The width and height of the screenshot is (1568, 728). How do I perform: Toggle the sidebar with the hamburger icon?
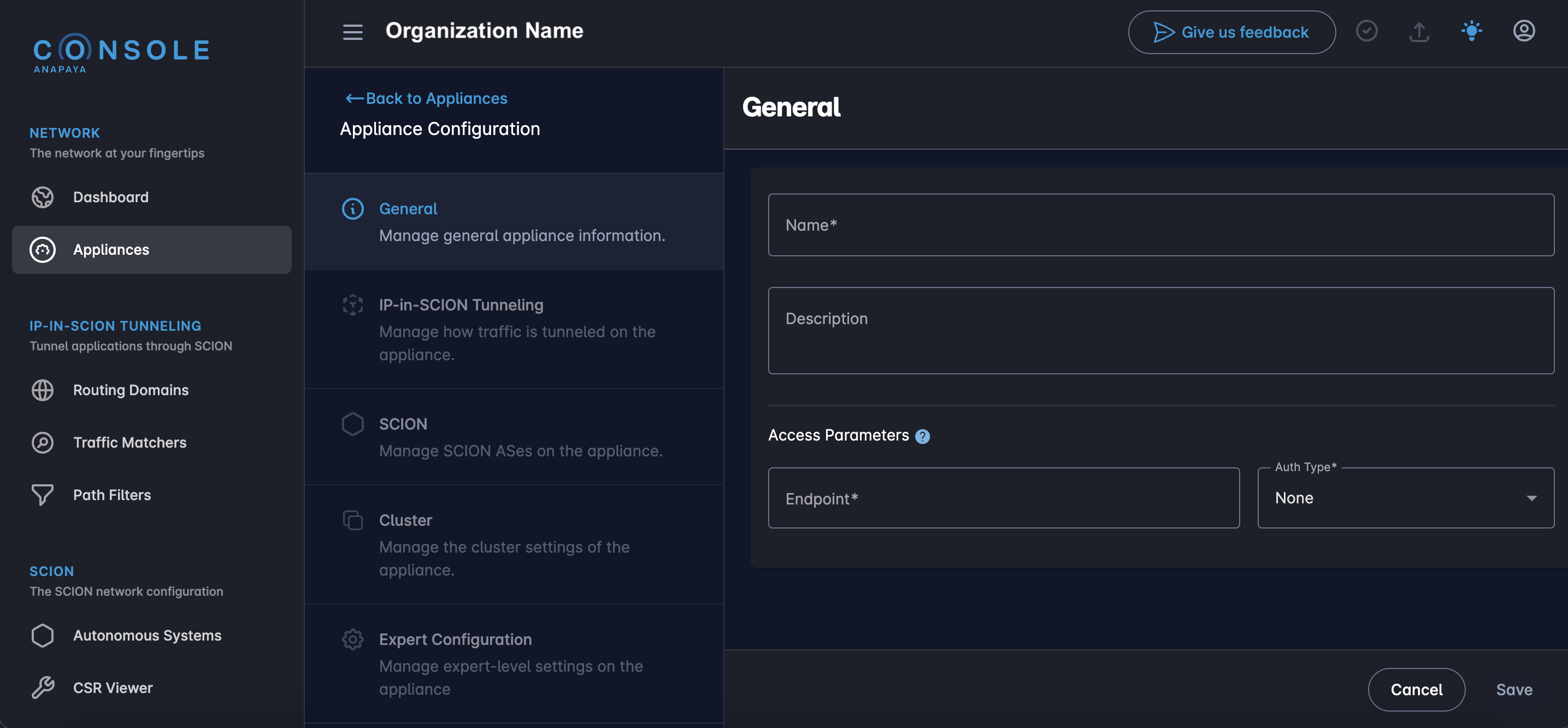point(352,32)
